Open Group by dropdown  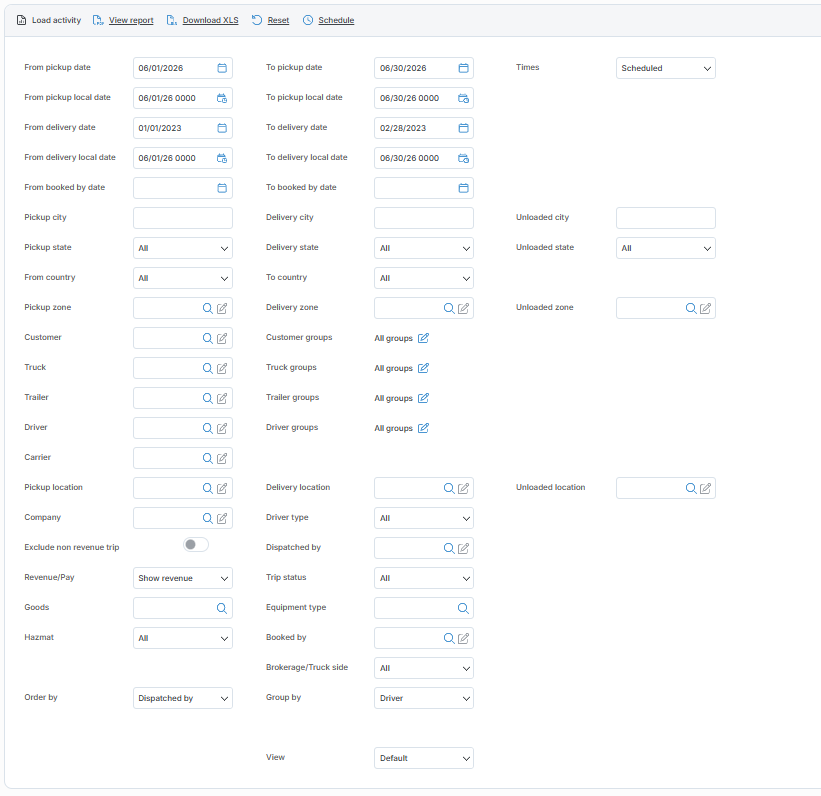coord(424,698)
